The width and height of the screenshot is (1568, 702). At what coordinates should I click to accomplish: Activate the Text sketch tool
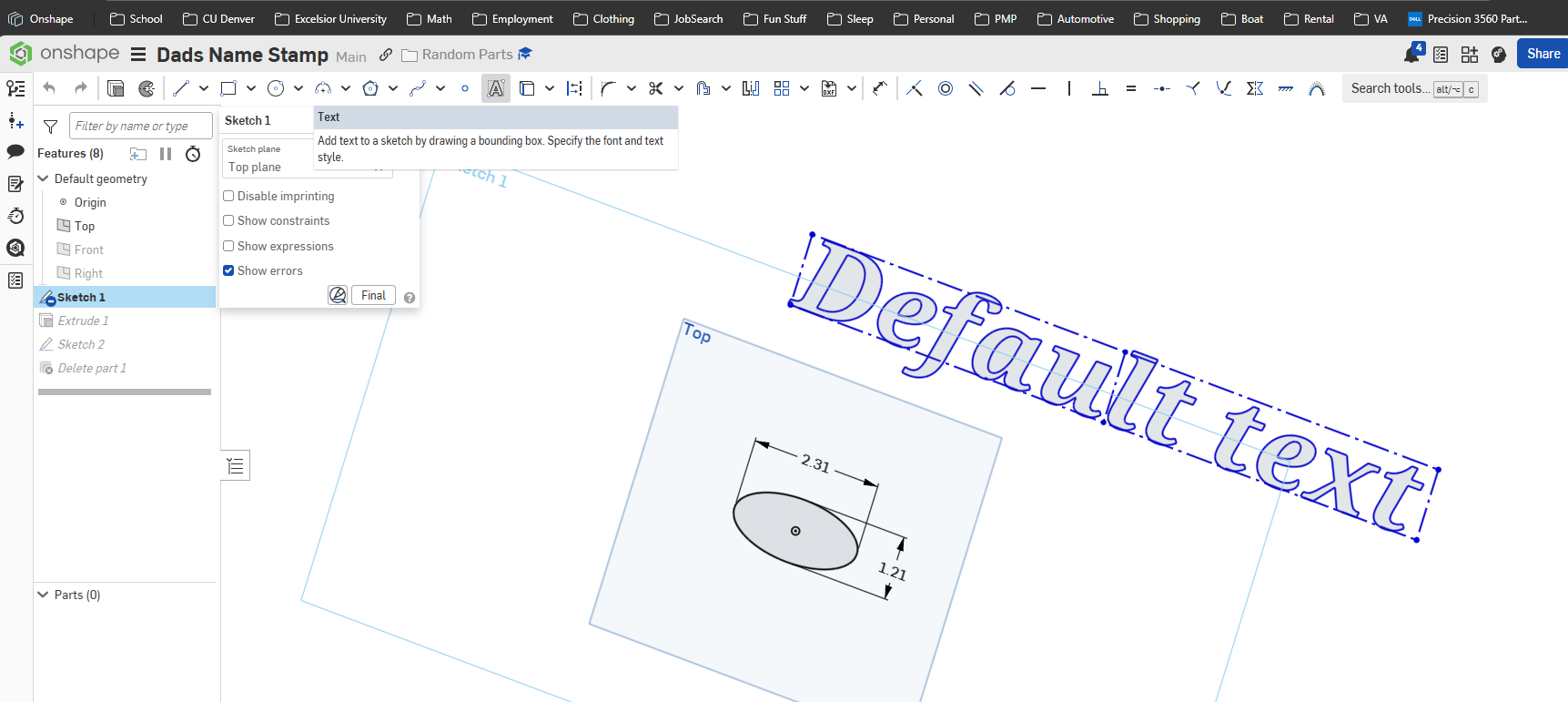(x=495, y=88)
